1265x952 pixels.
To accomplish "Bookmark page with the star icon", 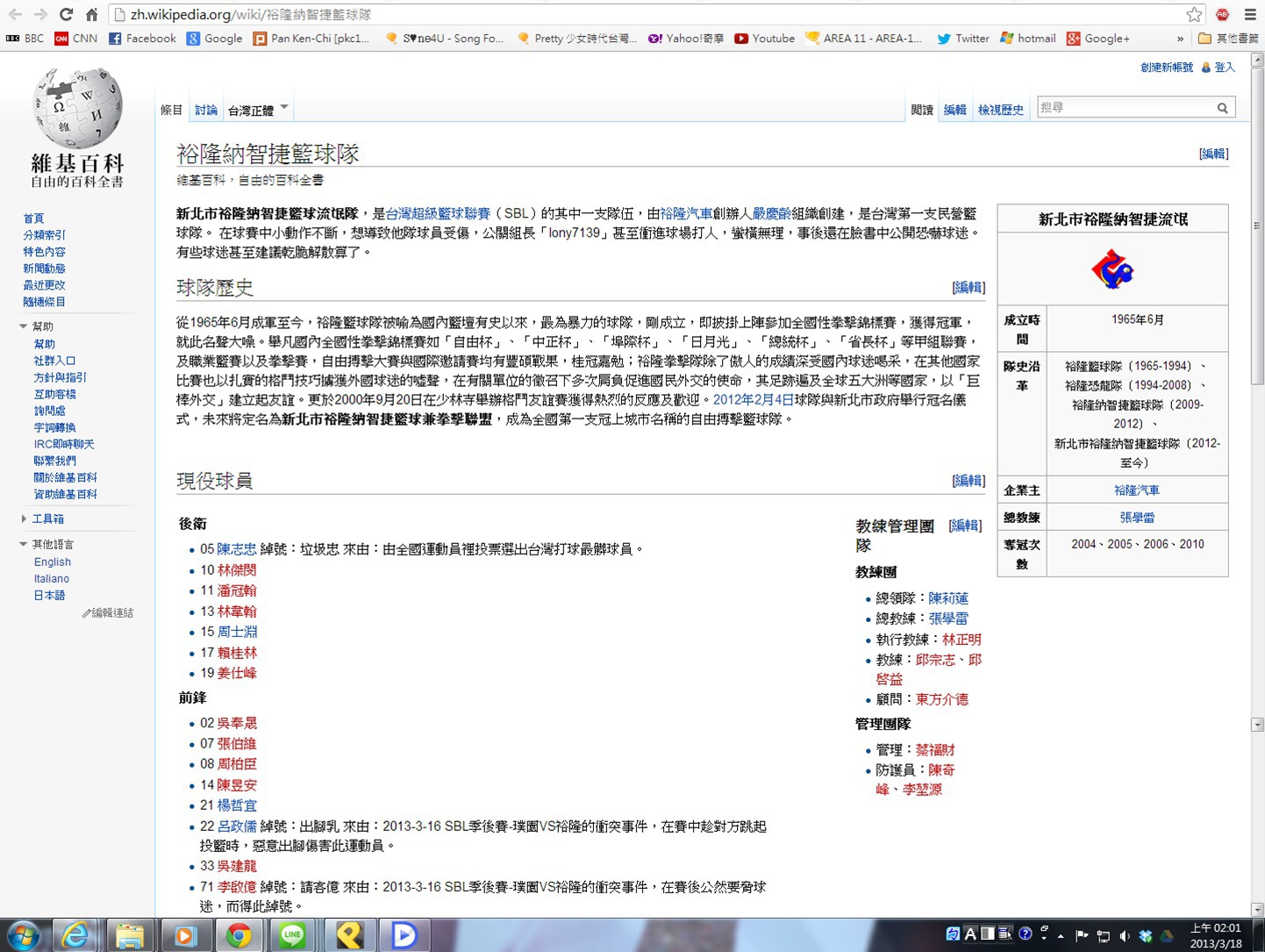I will (1194, 14).
